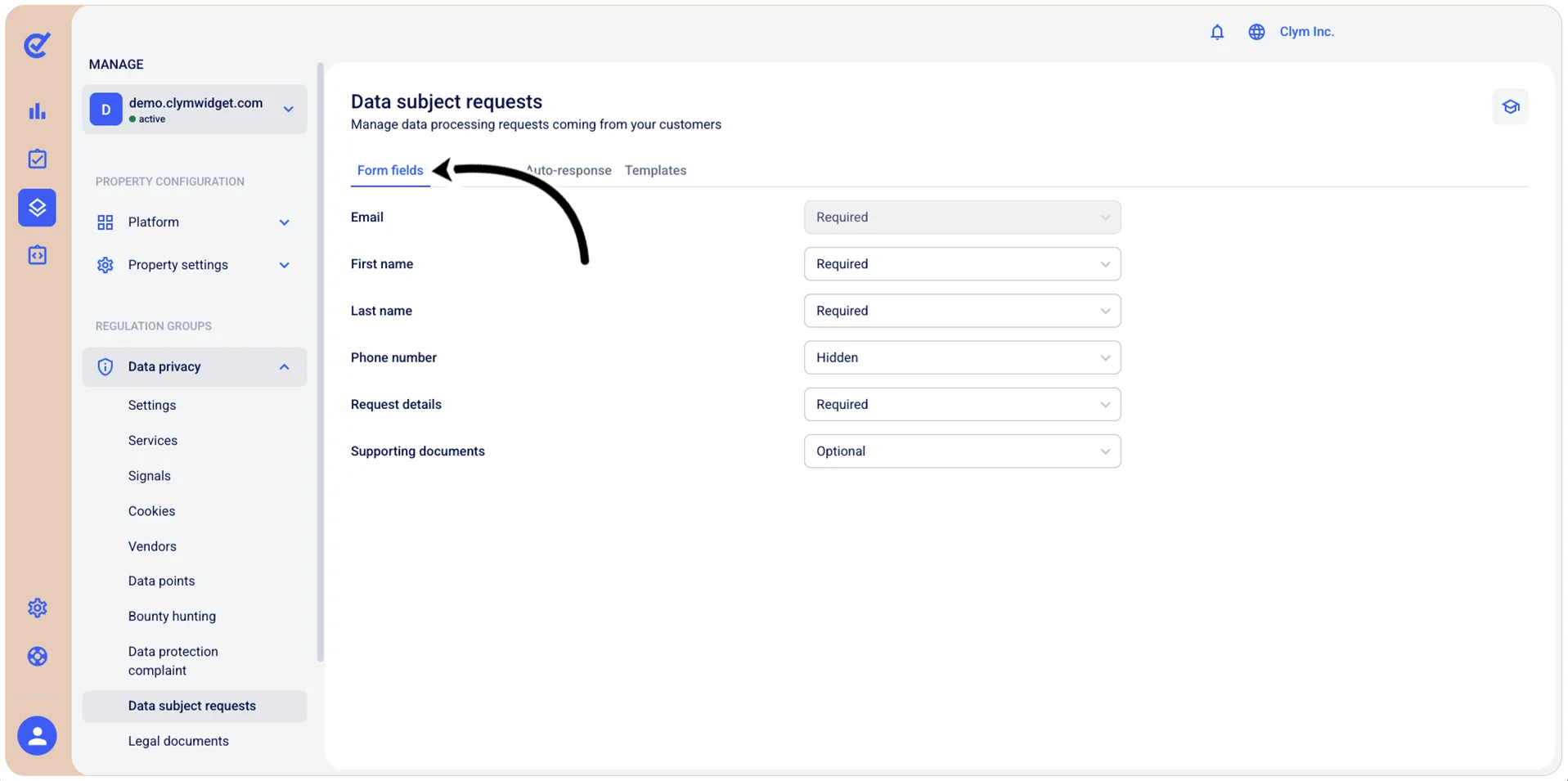Click the Clym logo icon
This screenshot has width=1568, height=781.
pos(37,45)
